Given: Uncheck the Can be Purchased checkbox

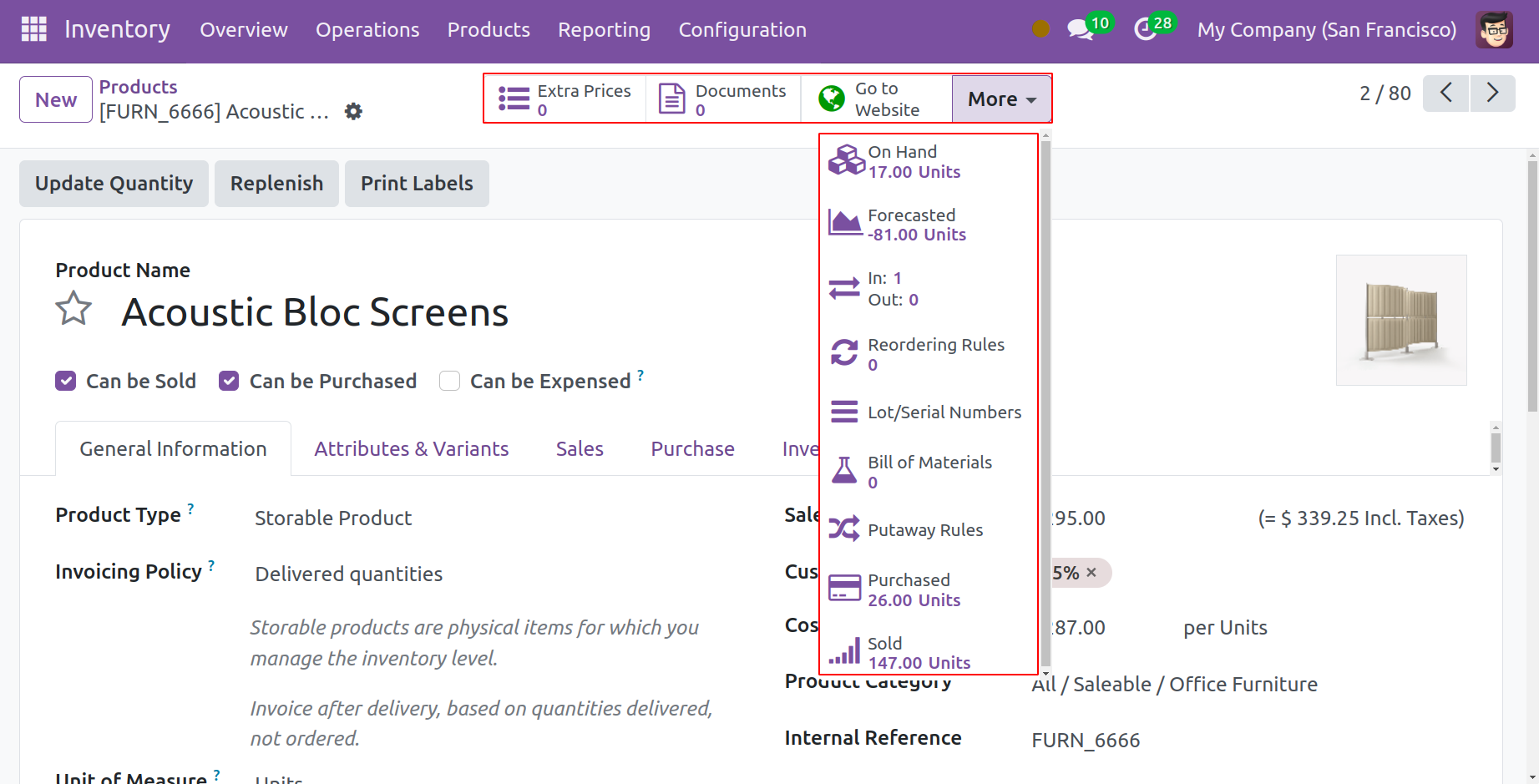Looking at the screenshot, I should click(229, 382).
